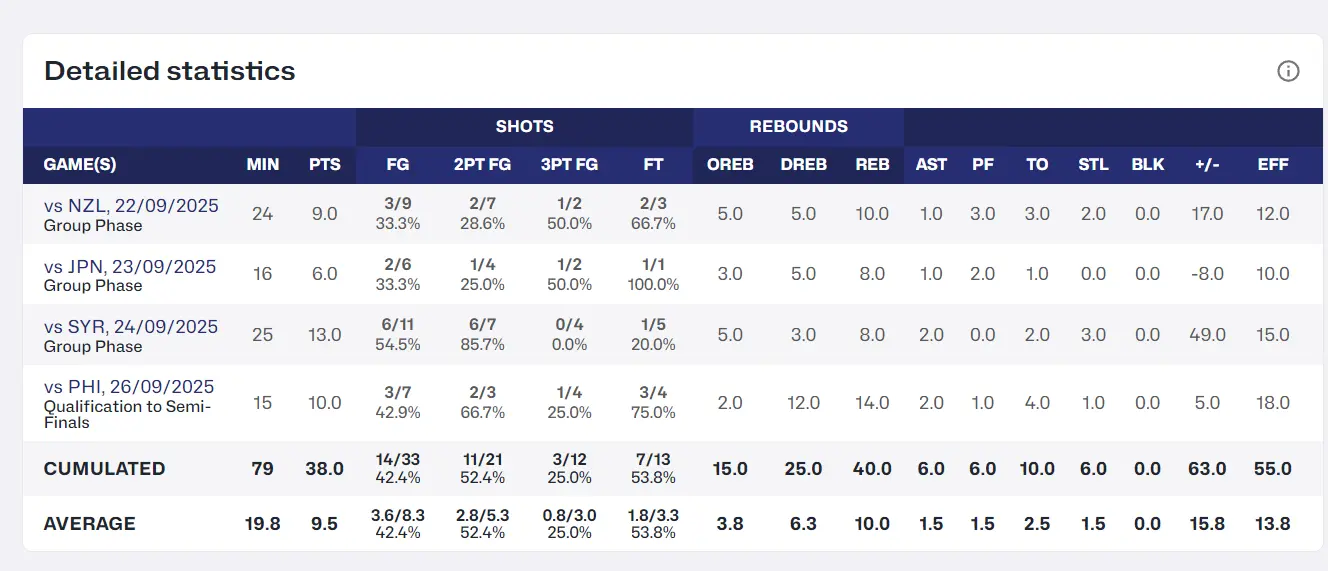Select the CUMULATED totals row label
This screenshot has width=1328, height=571.
tap(104, 469)
